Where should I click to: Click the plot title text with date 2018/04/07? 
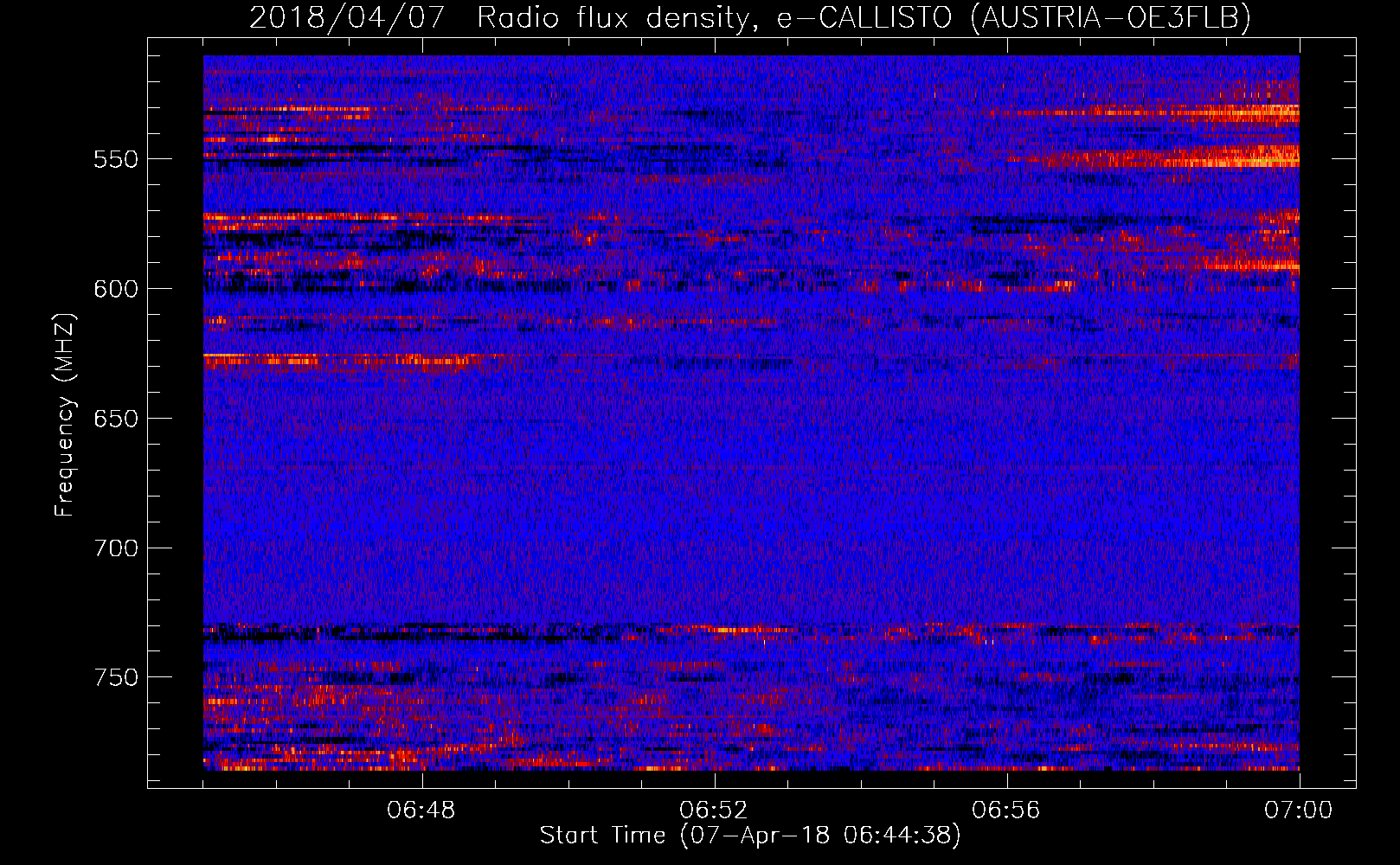(x=750, y=18)
